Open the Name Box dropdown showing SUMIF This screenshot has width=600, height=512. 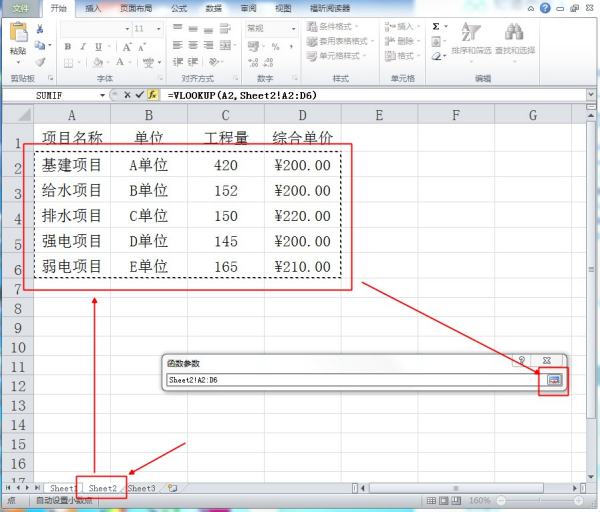(102, 94)
